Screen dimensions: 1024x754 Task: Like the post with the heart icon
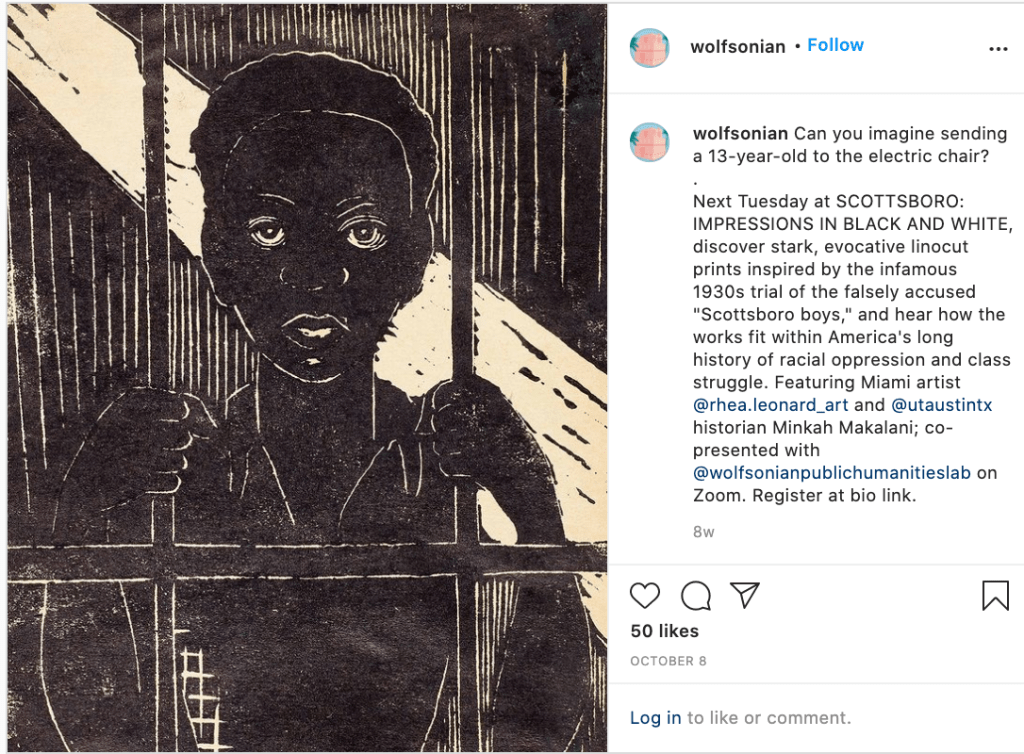[x=645, y=595]
